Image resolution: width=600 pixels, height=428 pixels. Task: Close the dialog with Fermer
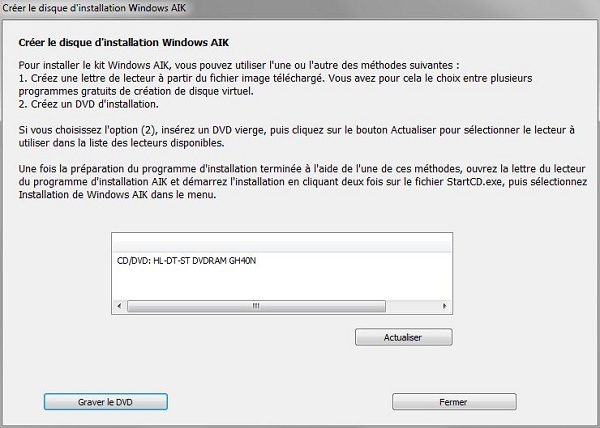pyautogui.click(x=454, y=402)
